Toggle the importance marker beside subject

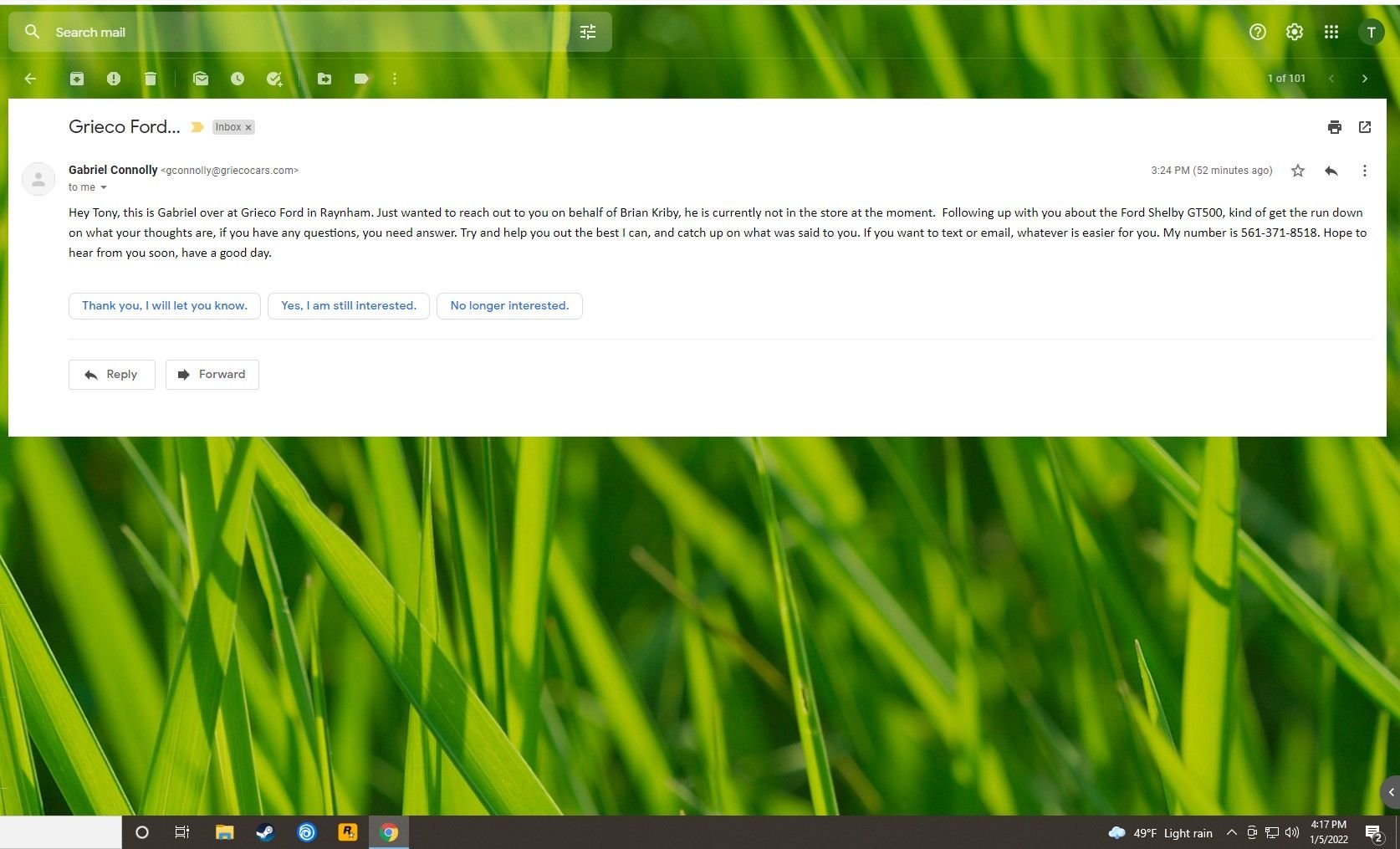pos(197,127)
